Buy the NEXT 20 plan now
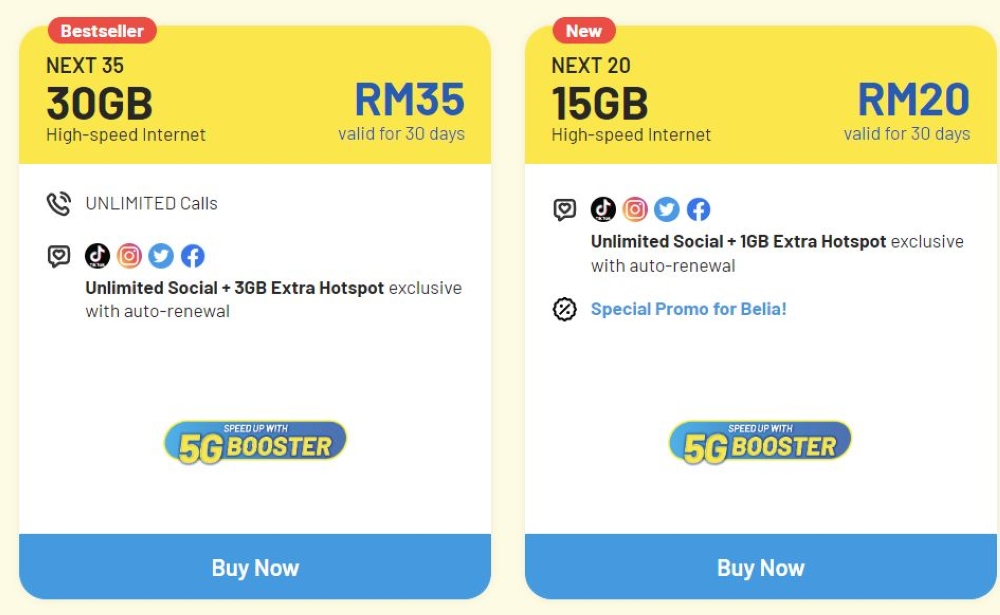The height and width of the screenshot is (615, 1000). [x=761, y=567]
